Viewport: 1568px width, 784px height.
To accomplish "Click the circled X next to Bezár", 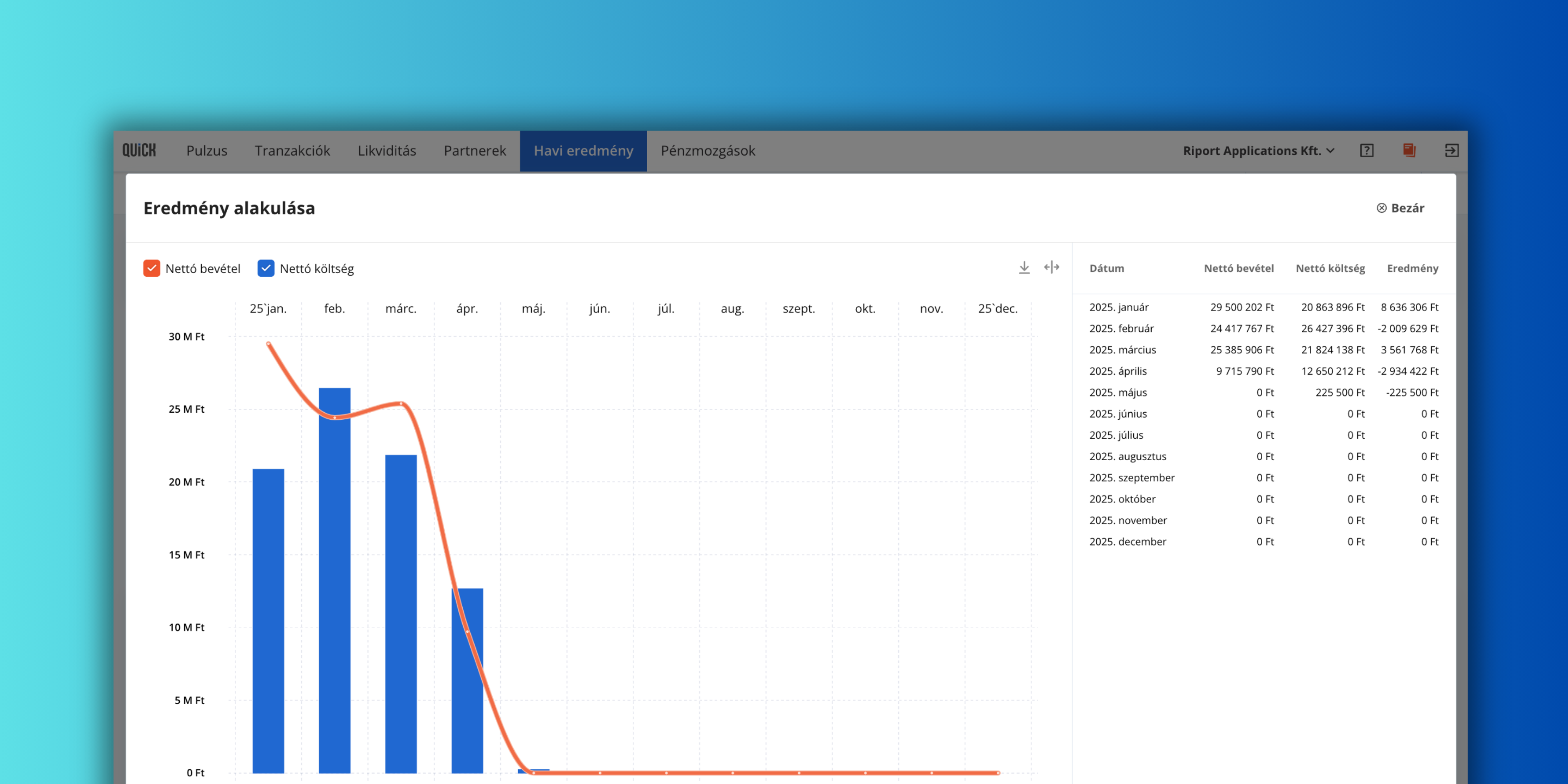I will [x=1382, y=208].
